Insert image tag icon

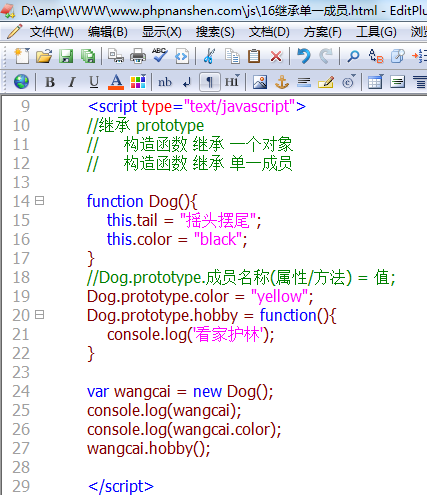260,82
